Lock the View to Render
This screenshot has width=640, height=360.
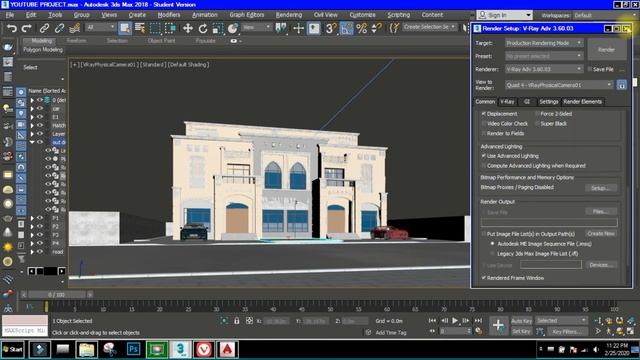click(x=621, y=85)
